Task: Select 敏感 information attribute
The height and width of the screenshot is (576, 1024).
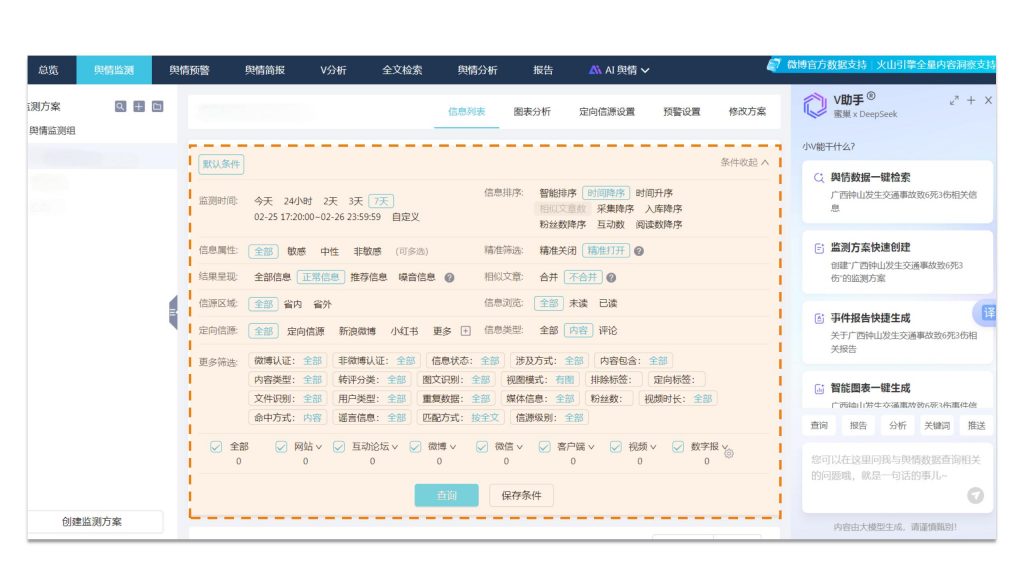Action: pos(296,251)
